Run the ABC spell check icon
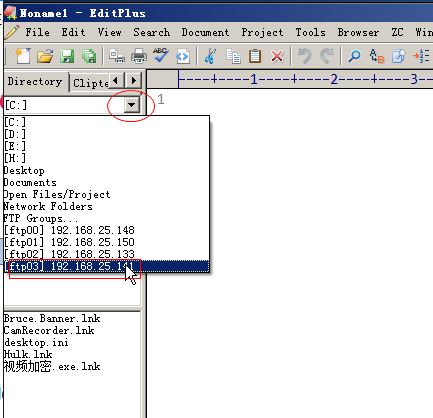 [x=161, y=55]
